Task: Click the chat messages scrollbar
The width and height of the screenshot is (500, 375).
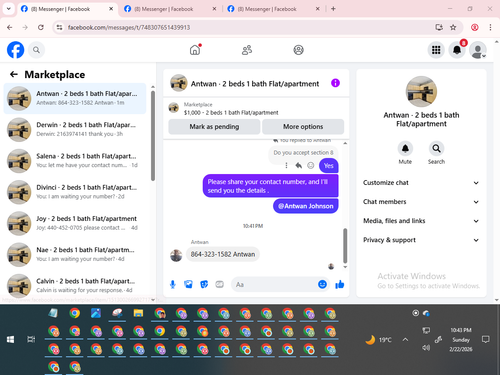Action: 345,246
